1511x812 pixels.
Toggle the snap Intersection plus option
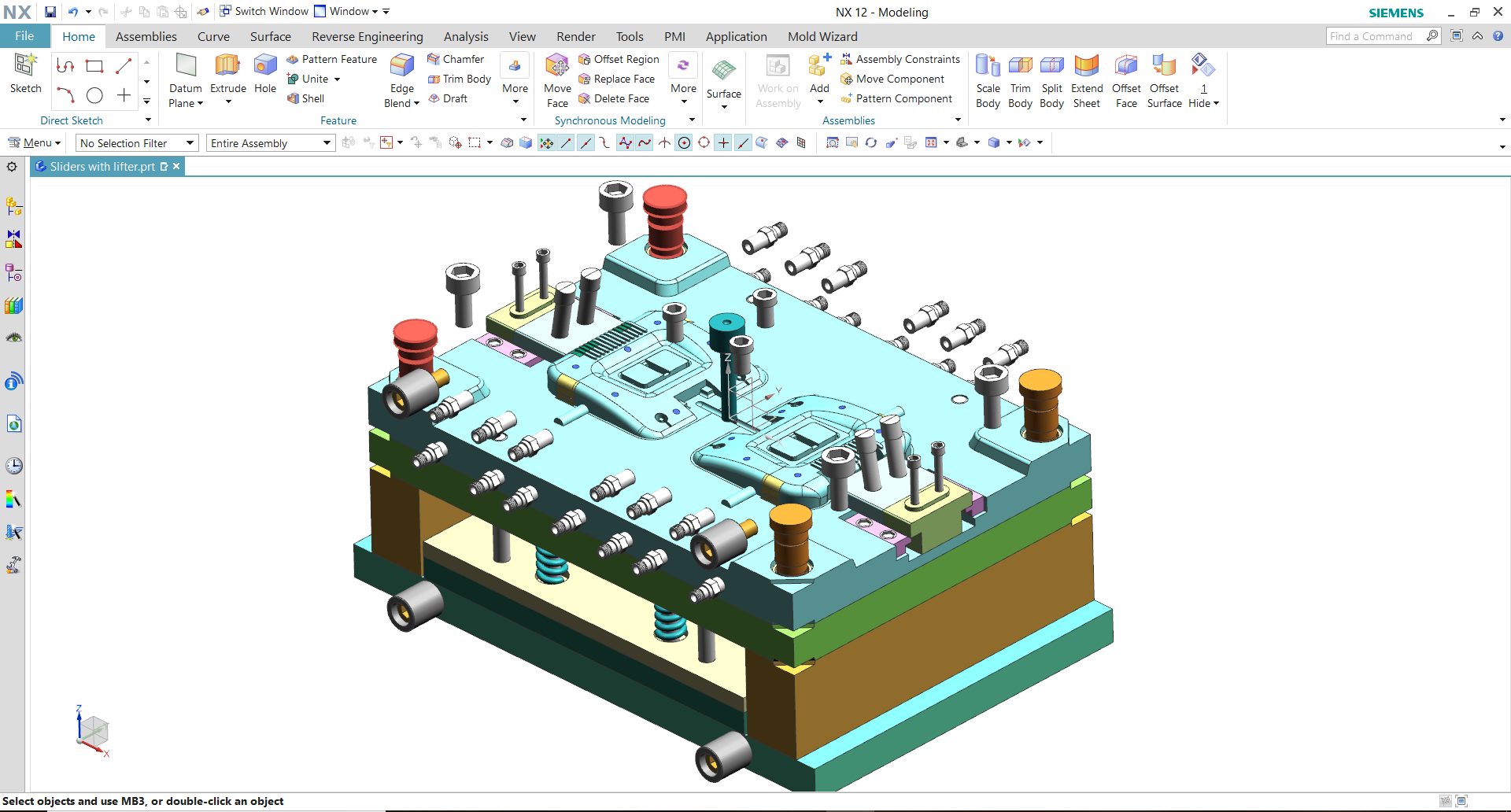tap(723, 142)
